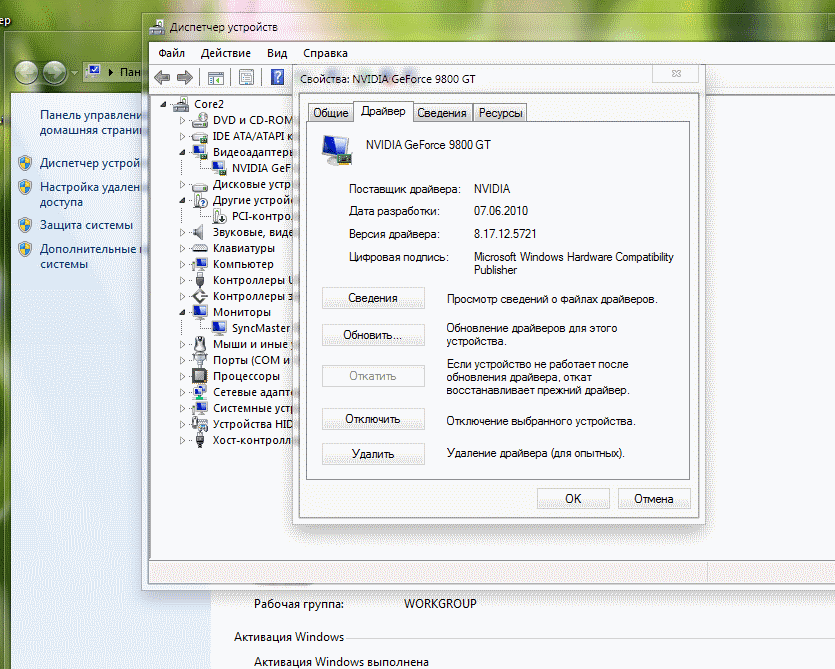Click the blue Help question mark toolbar icon
This screenshot has width=835, height=669.
[277, 77]
